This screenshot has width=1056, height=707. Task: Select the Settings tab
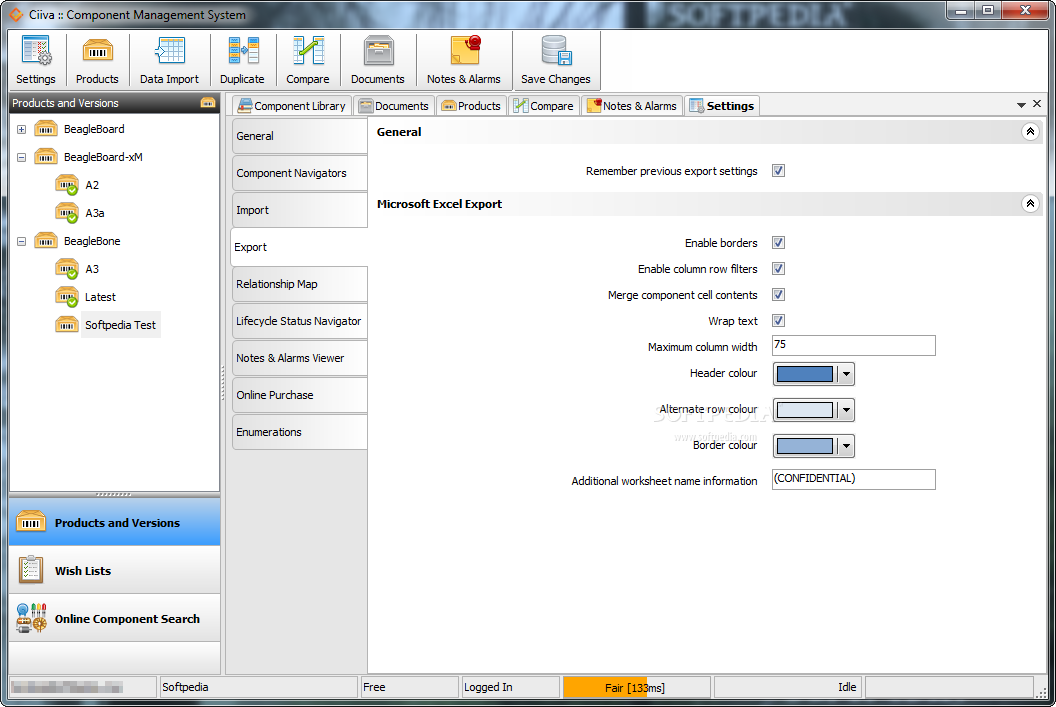[722, 106]
